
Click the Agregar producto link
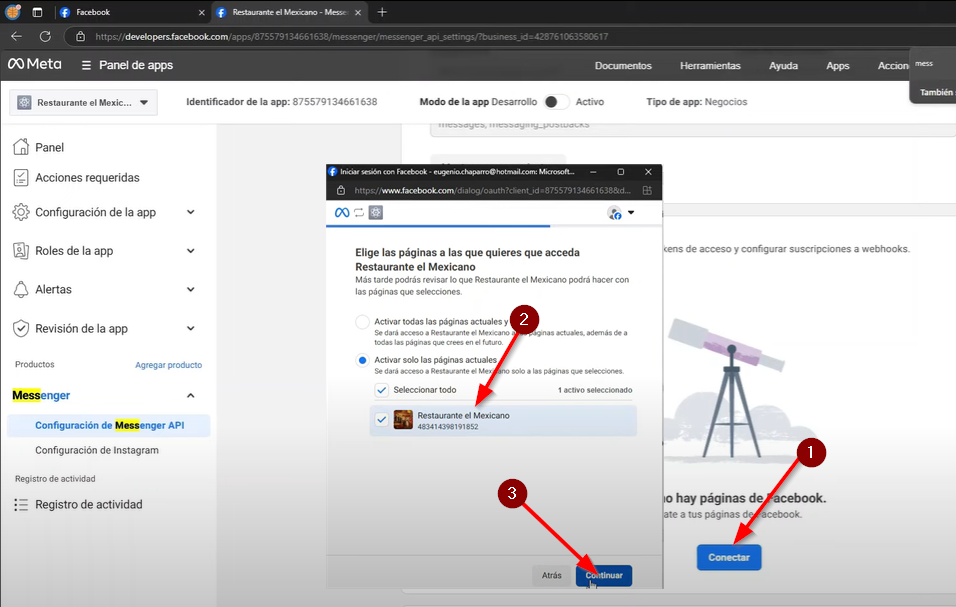click(x=168, y=365)
